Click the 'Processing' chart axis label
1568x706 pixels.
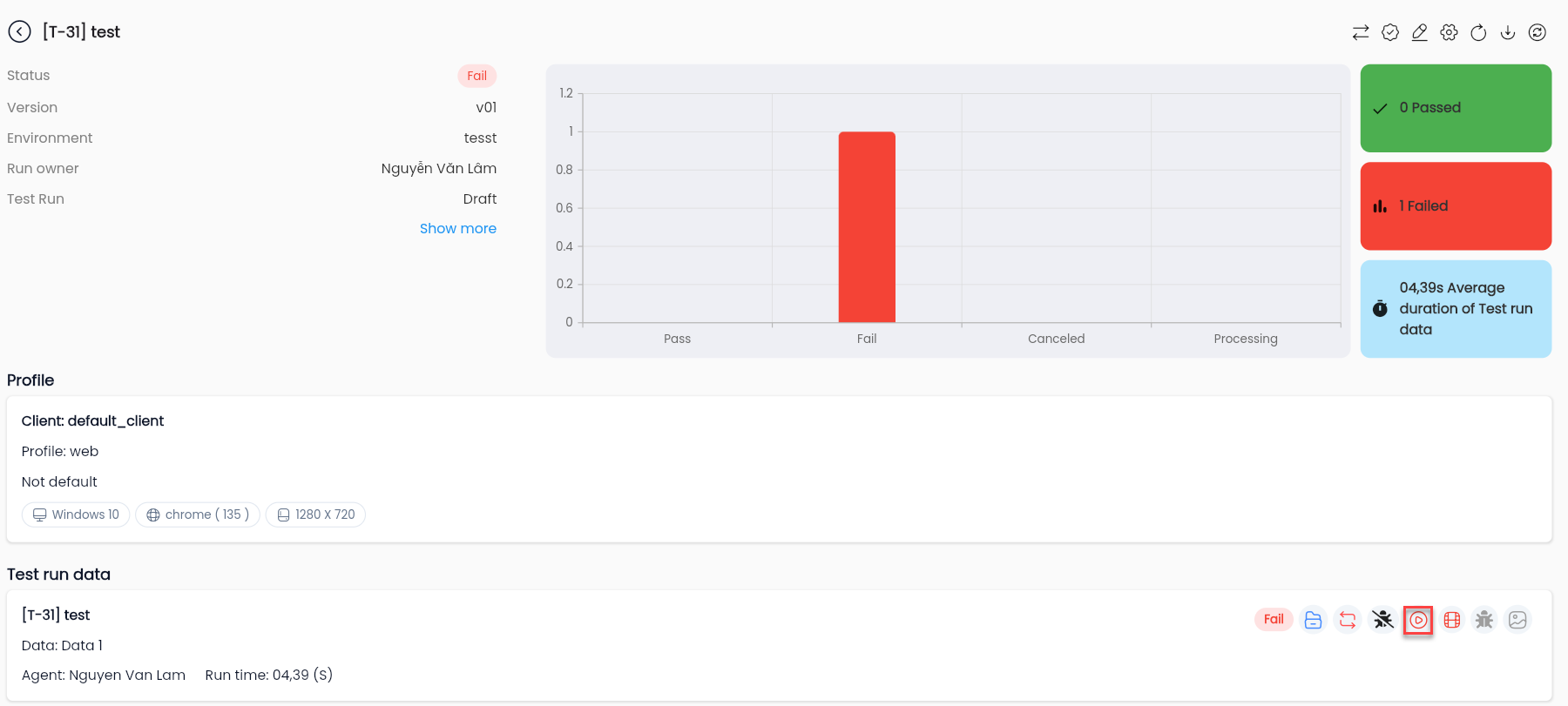tap(1246, 339)
